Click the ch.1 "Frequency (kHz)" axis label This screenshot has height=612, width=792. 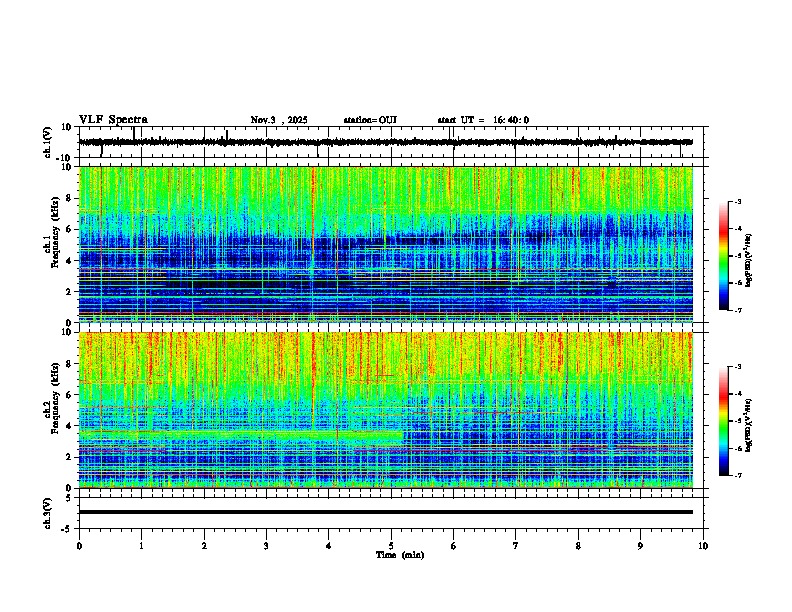pos(55,232)
